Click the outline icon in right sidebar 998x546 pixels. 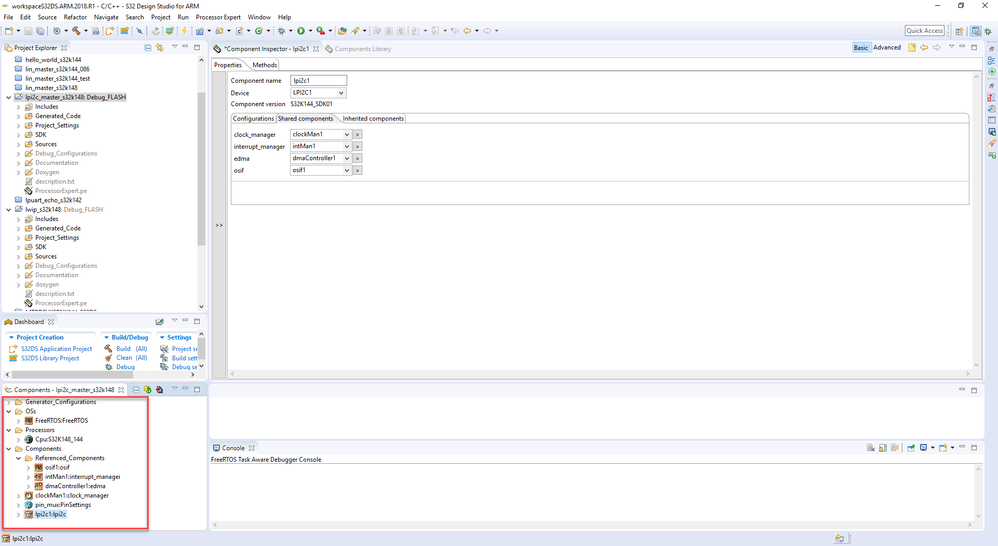pos(992,60)
